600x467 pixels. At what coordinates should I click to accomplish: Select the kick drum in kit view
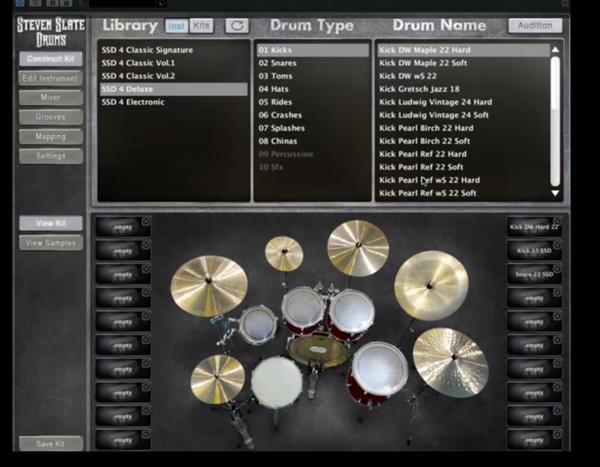pos(318,349)
